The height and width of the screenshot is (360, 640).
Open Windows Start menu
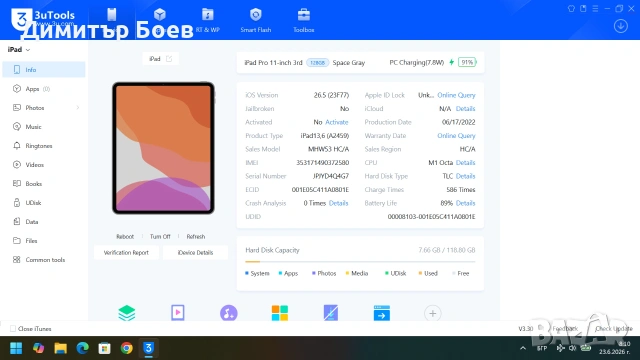(16, 348)
